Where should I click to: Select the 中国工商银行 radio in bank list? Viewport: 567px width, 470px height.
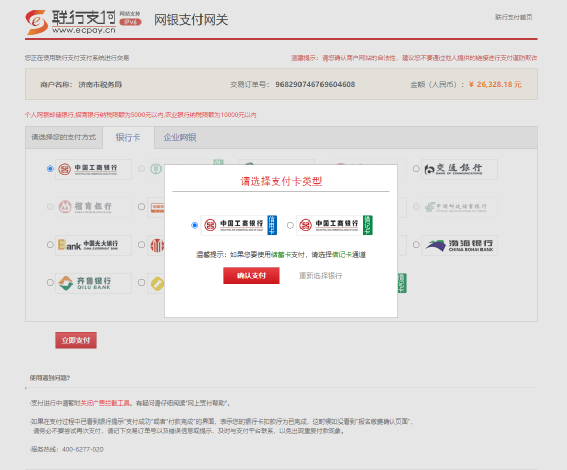point(50,169)
